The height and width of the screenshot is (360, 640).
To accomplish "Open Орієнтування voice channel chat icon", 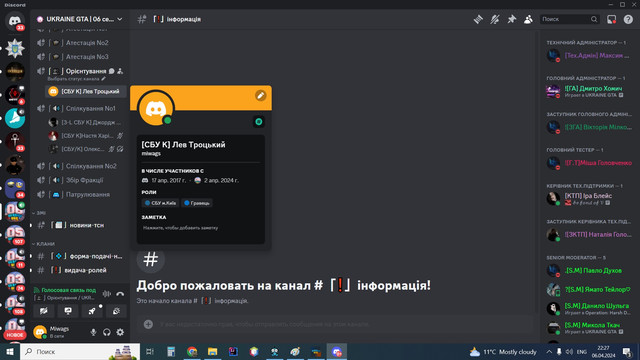I will [111, 71].
